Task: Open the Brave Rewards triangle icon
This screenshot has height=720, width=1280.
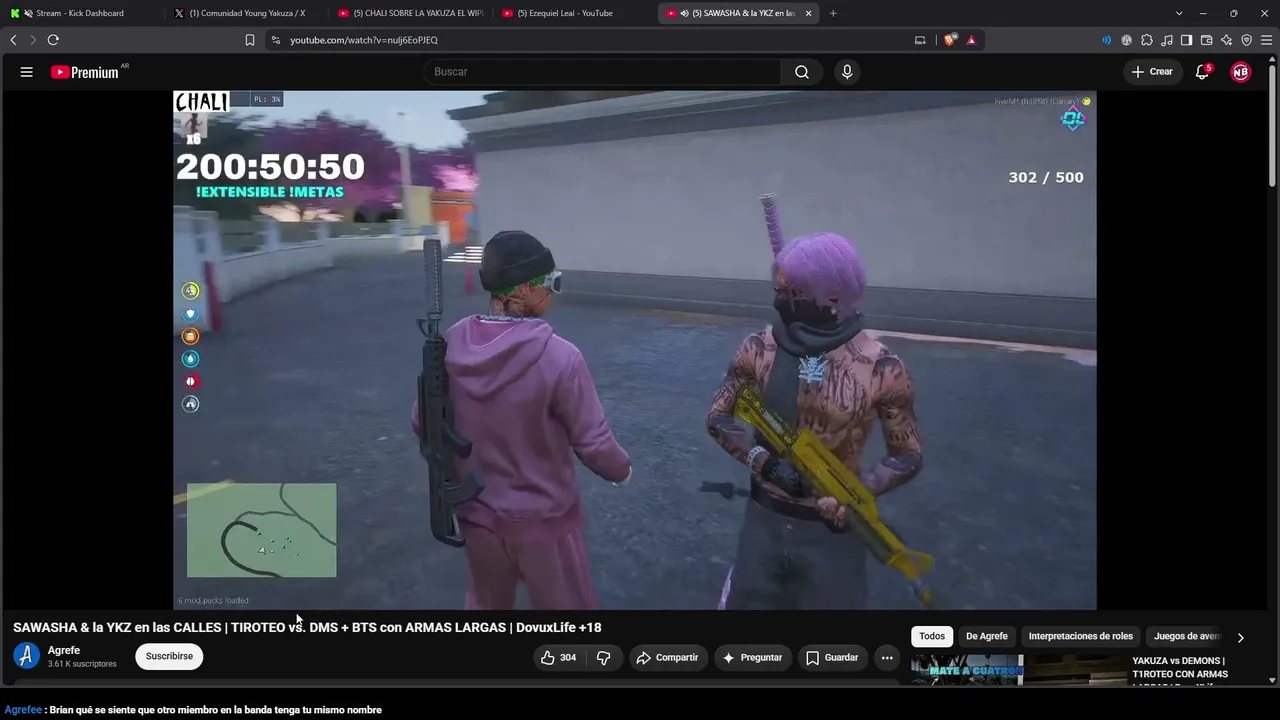Action: (971, 40)
